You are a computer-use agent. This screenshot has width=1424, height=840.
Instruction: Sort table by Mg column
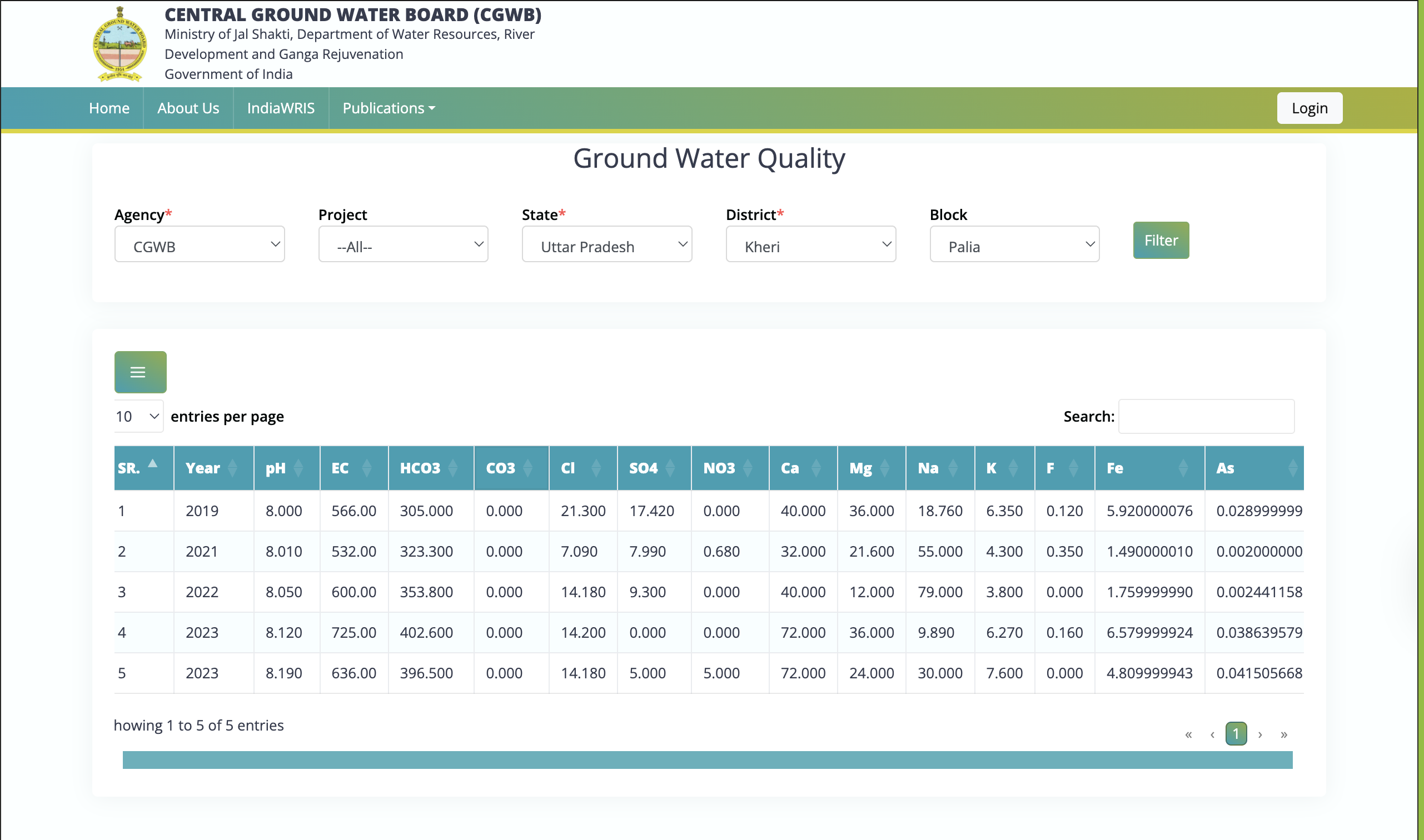pos(872,468)
